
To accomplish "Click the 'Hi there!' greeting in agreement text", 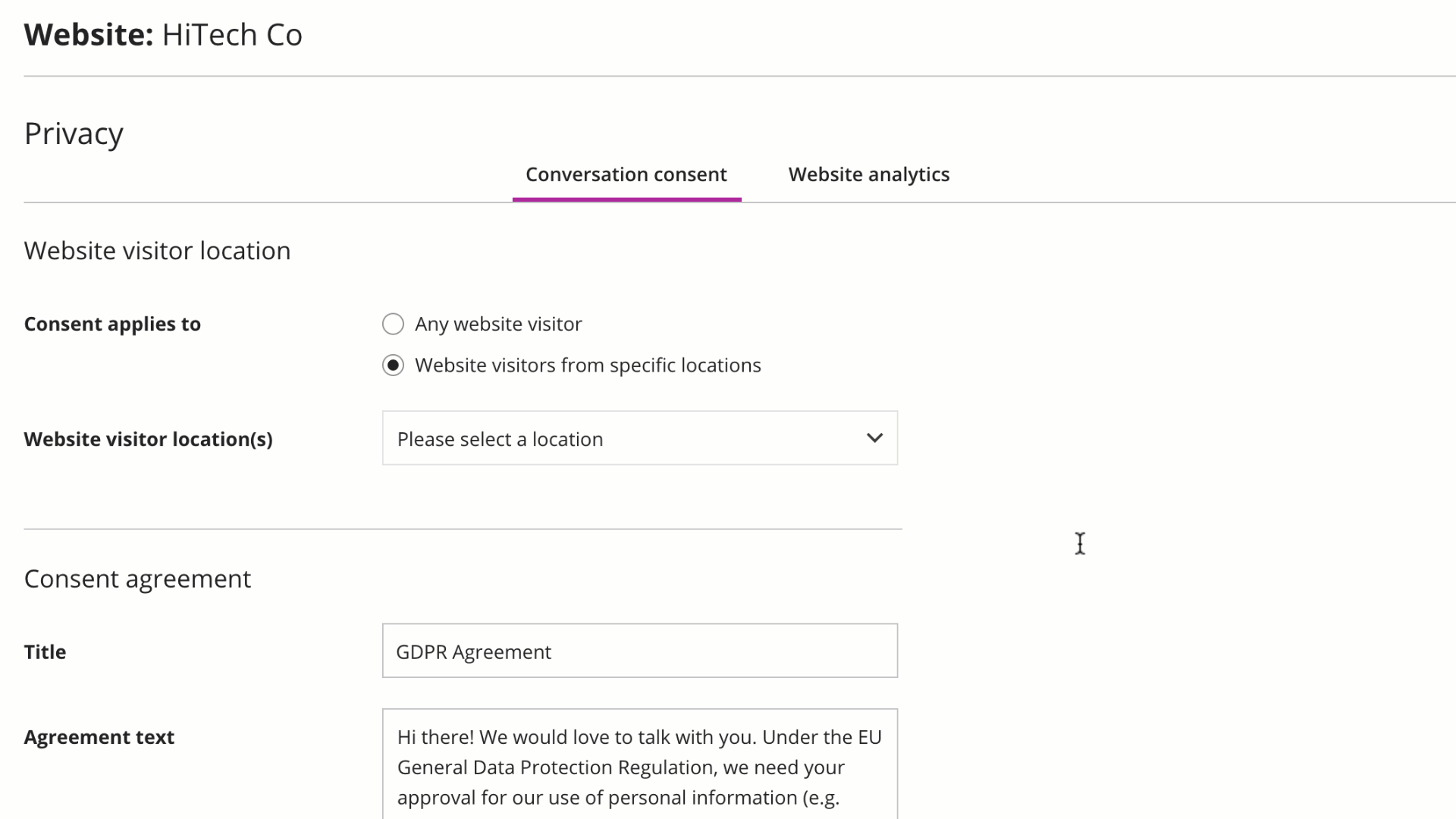I will pos(435,737).
